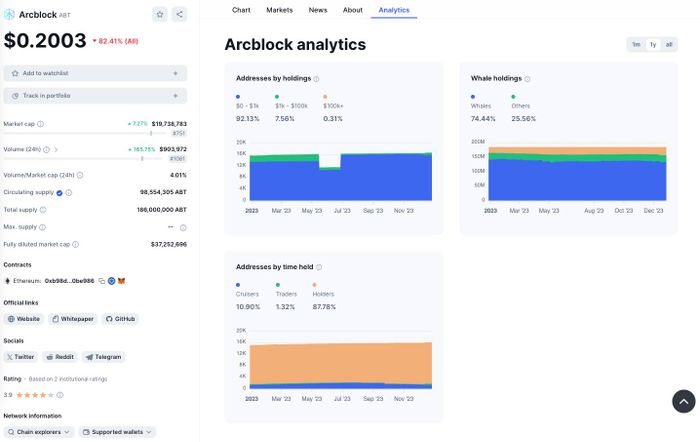The height and width of the screenshot is (442, 700).
Task: Click Add to watchlist button
Action: [95, 73]
